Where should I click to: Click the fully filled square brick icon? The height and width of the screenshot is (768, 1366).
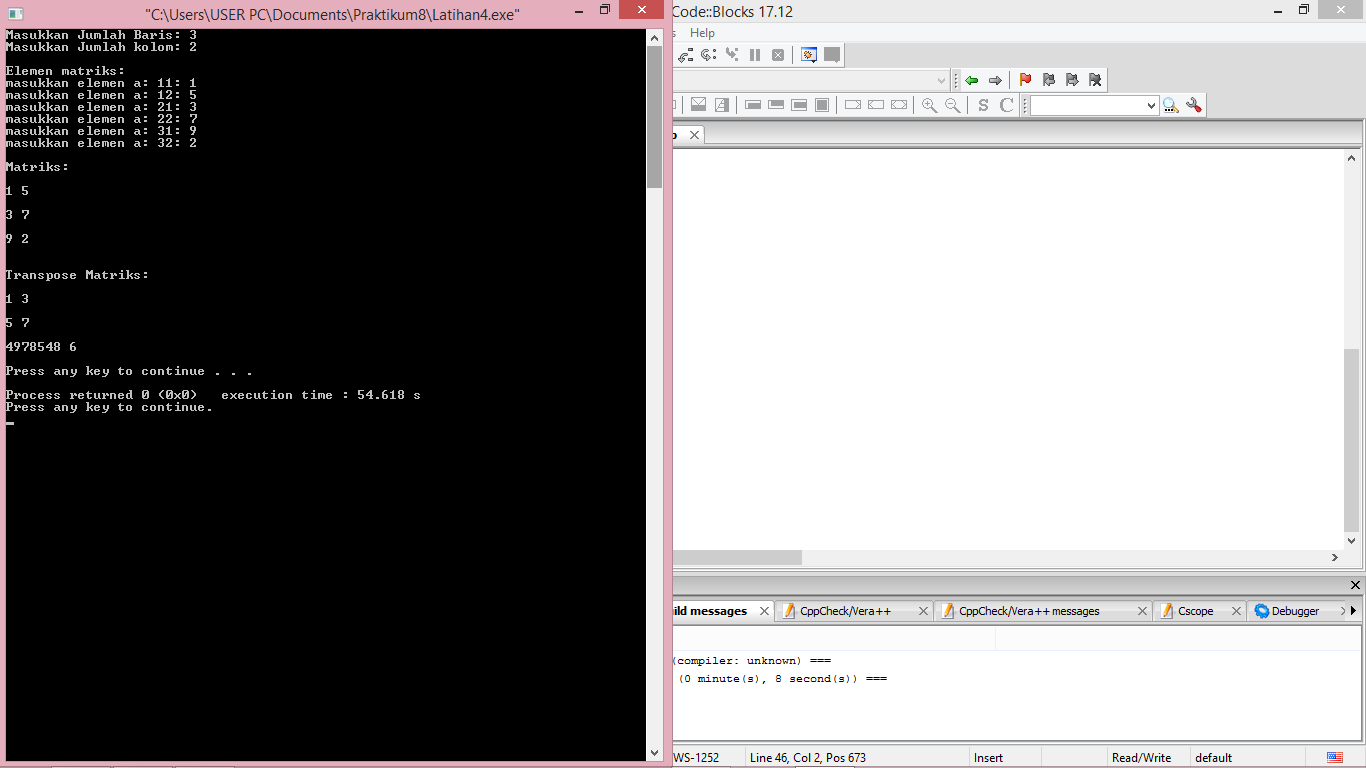822,104
